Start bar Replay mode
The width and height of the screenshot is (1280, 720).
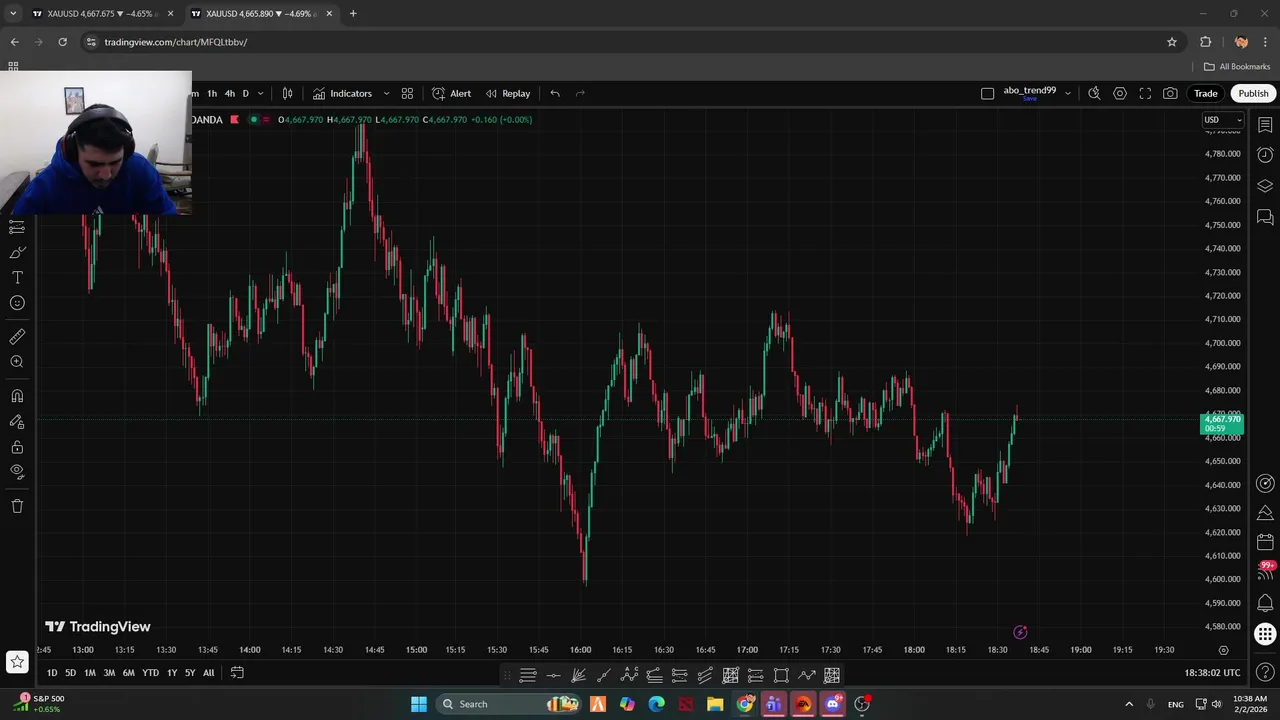point(508,93)
